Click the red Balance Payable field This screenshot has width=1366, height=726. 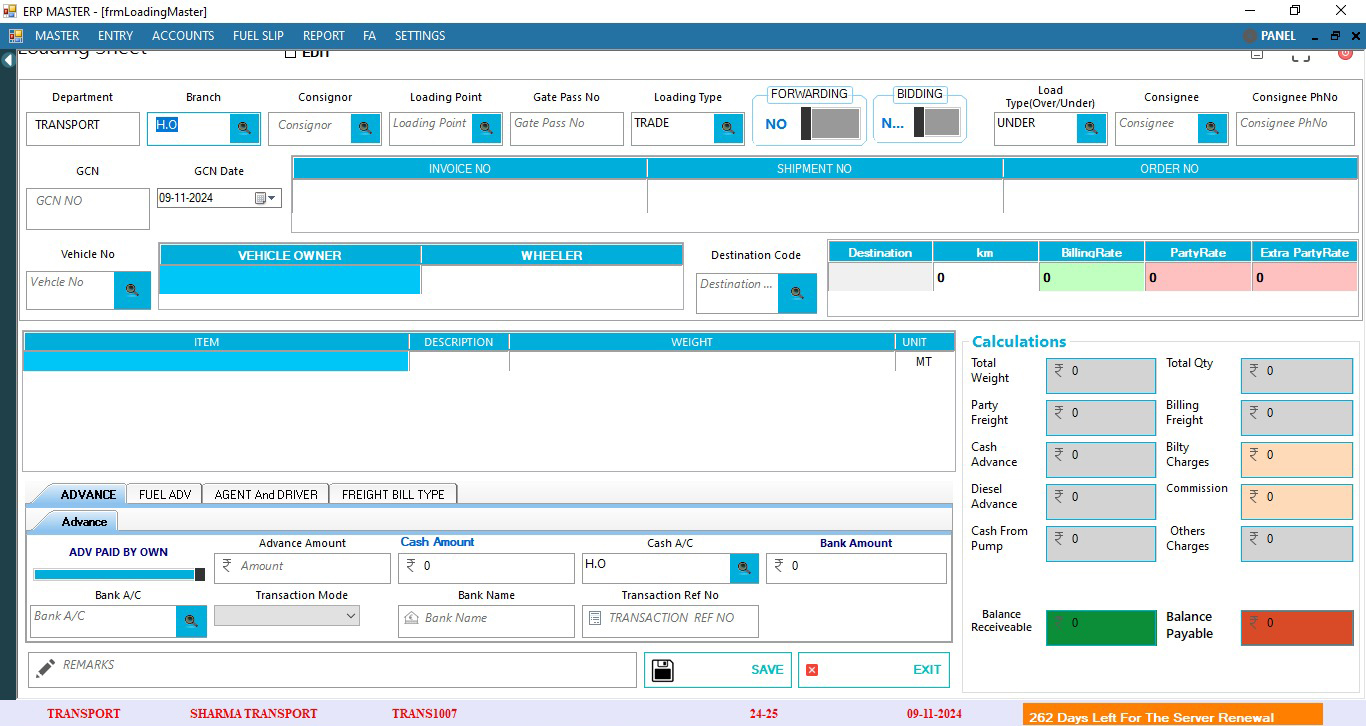click(1297, 627)
